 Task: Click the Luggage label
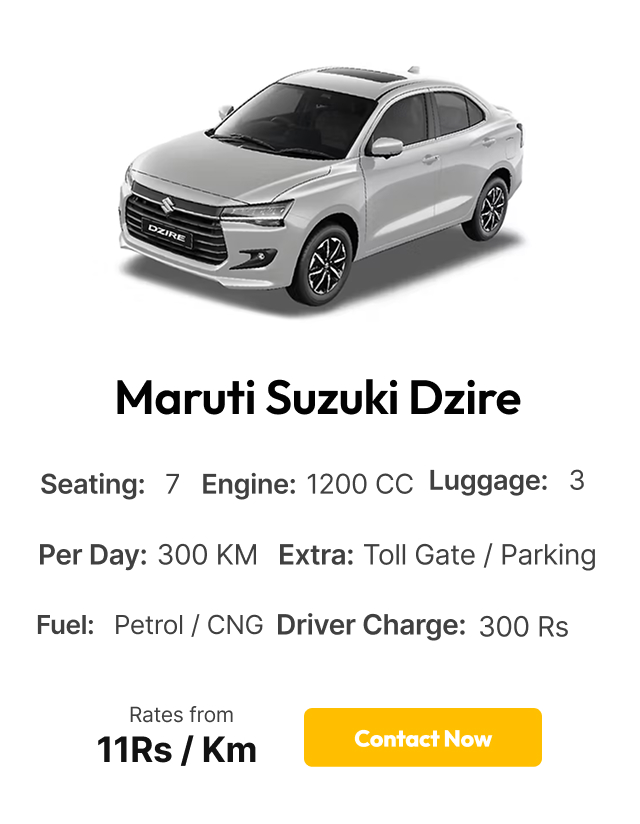point(488,481)
